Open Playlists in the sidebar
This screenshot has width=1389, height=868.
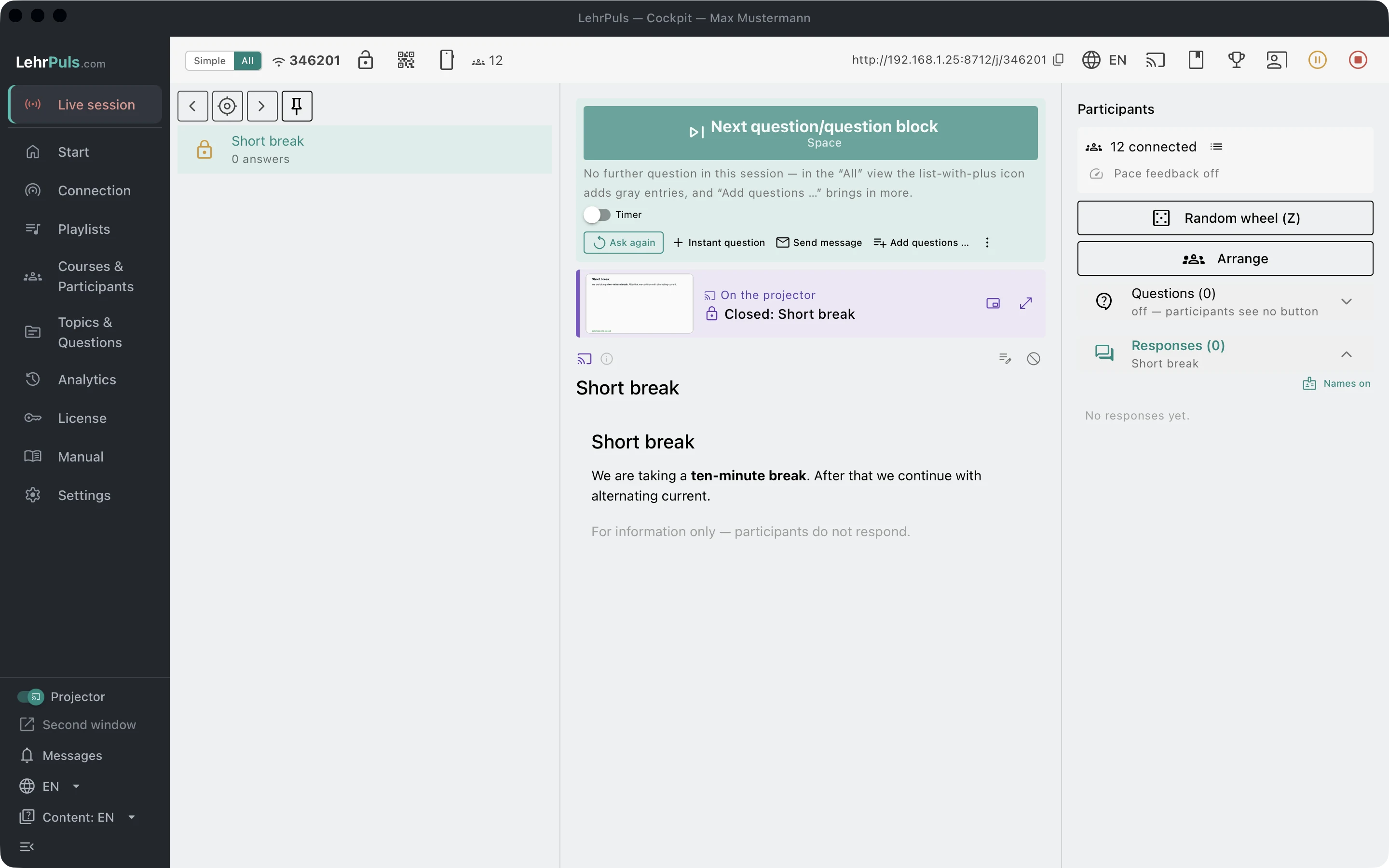click(x=85, y=229)
